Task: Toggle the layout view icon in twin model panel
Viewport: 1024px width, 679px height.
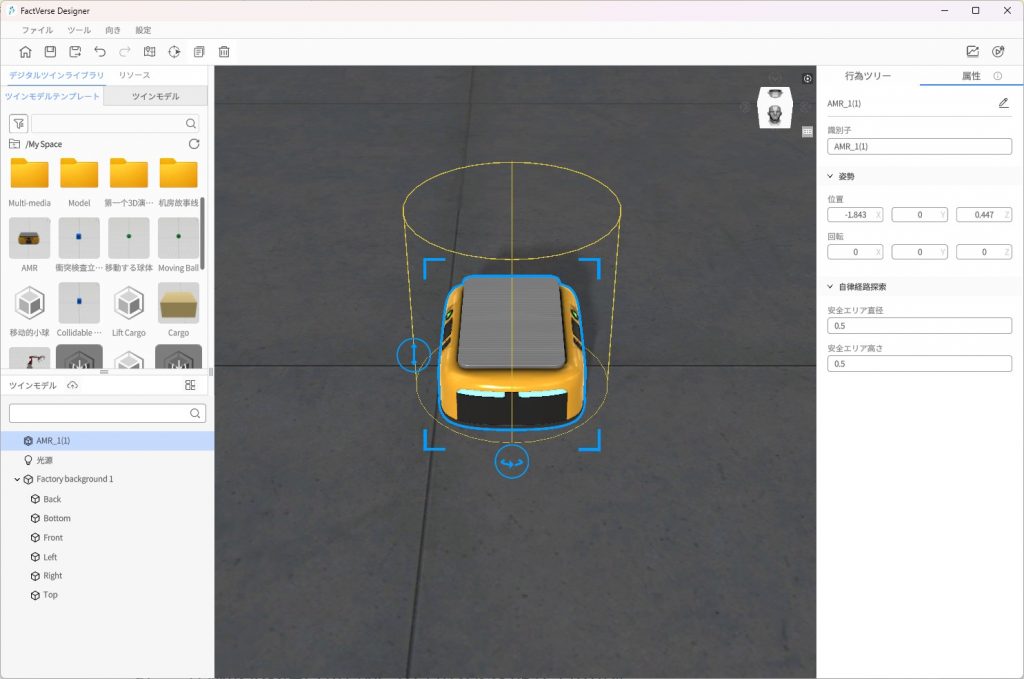Action: pos(190,385)
